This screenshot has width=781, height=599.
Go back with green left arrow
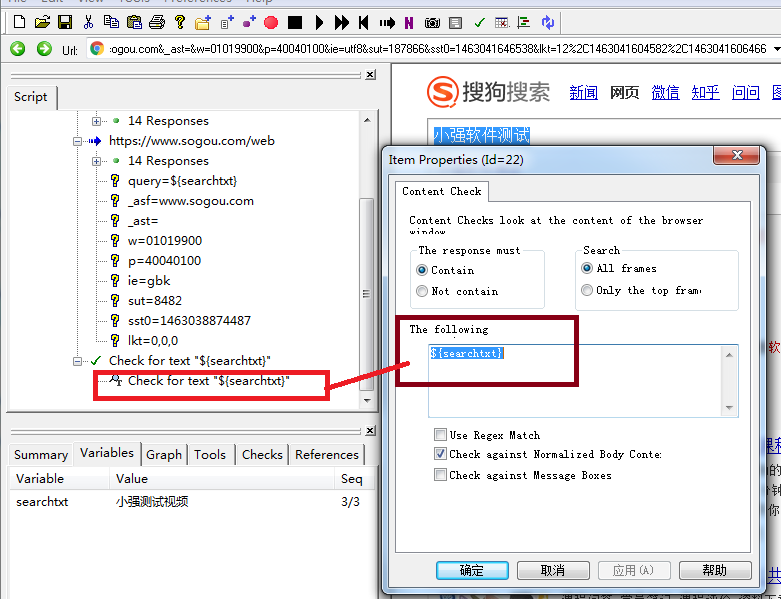click(x=17, y=49)
